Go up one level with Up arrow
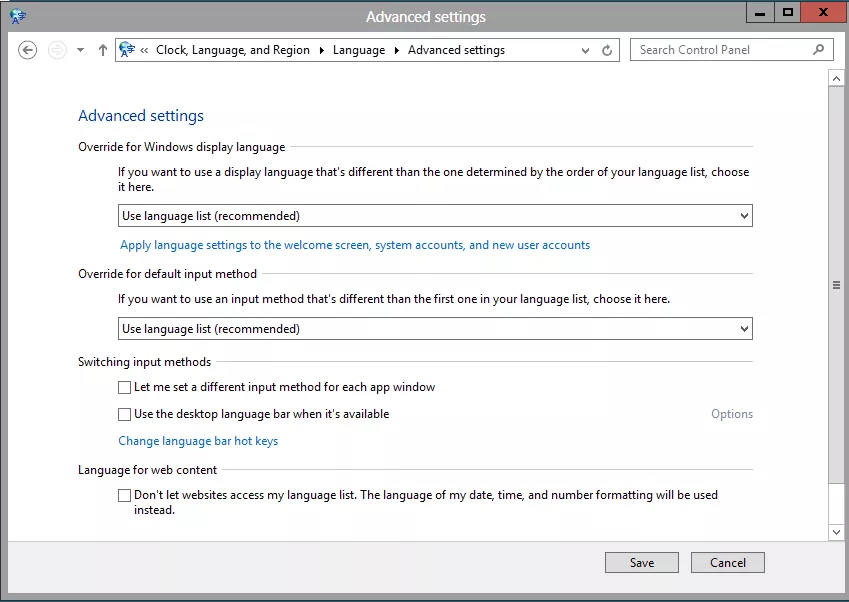 (x=103, y=50)
